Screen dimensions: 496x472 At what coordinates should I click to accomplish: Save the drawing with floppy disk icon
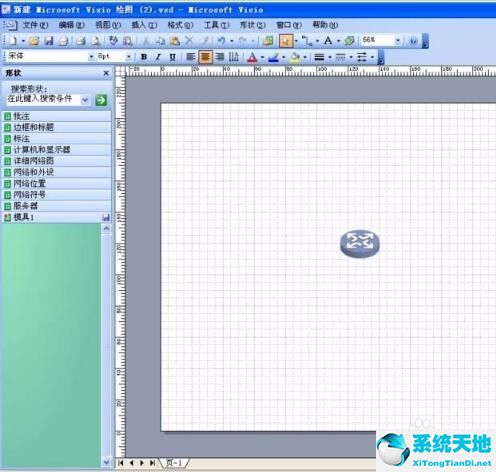point(49,41)
